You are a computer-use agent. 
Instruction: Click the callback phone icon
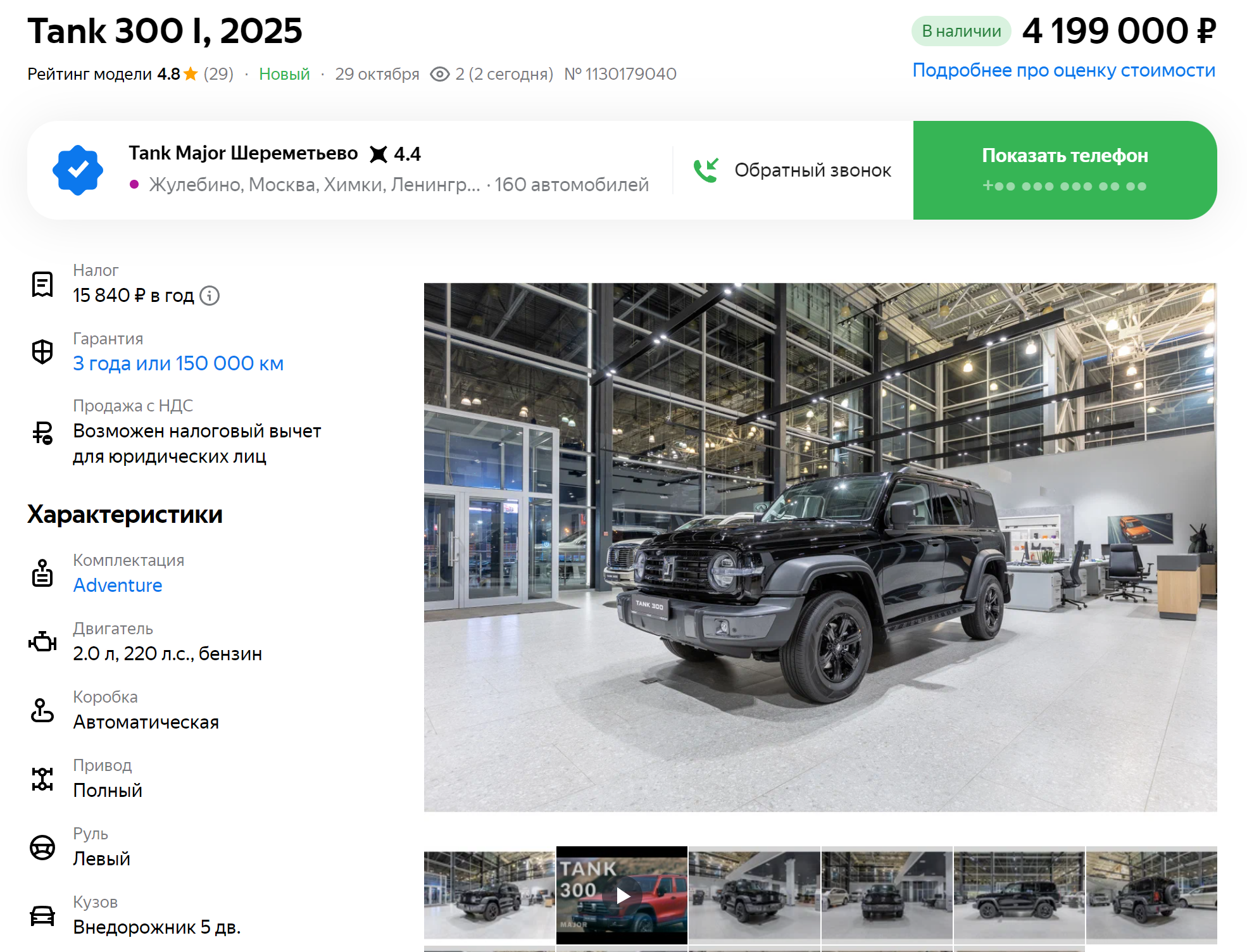click(x=706, y=170)
